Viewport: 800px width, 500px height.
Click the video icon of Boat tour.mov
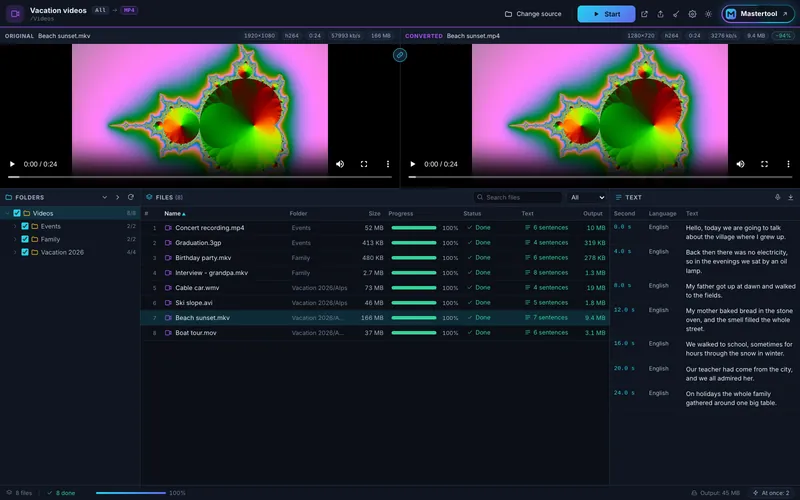tap(168, 333)
